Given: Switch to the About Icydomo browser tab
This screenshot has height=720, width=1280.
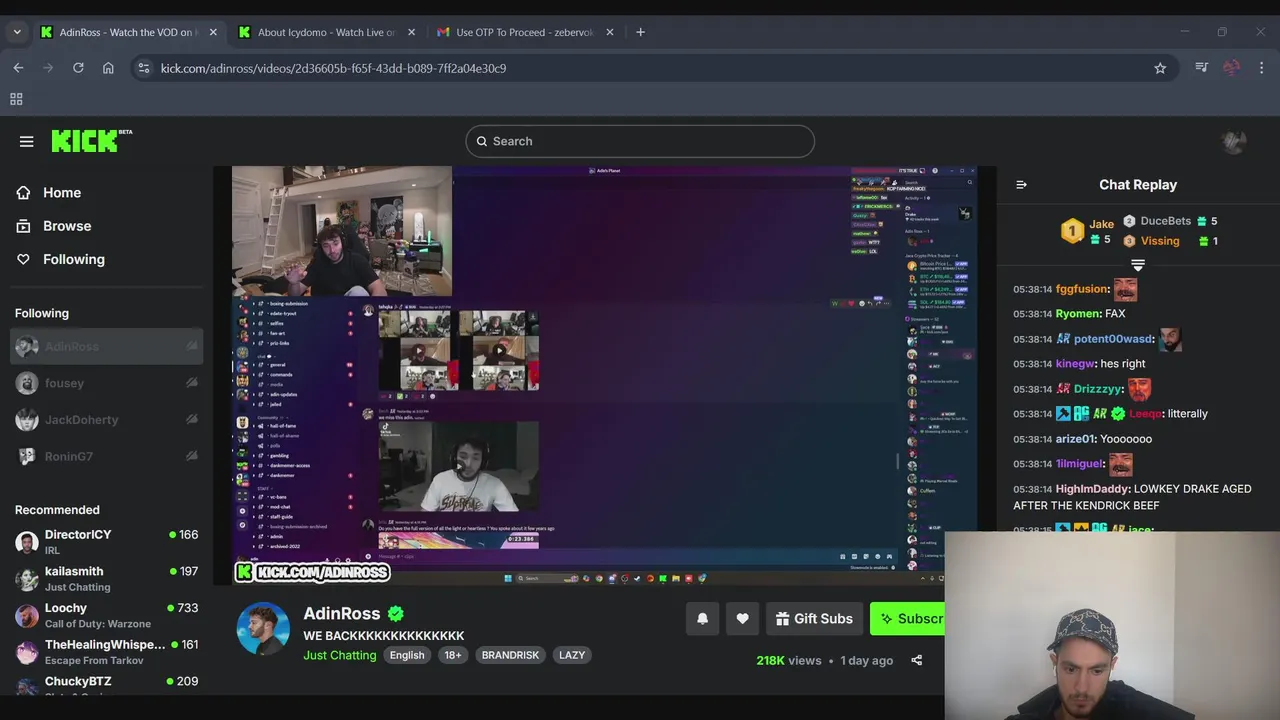Looking at the screenshot, I should [x=327, y=32].
